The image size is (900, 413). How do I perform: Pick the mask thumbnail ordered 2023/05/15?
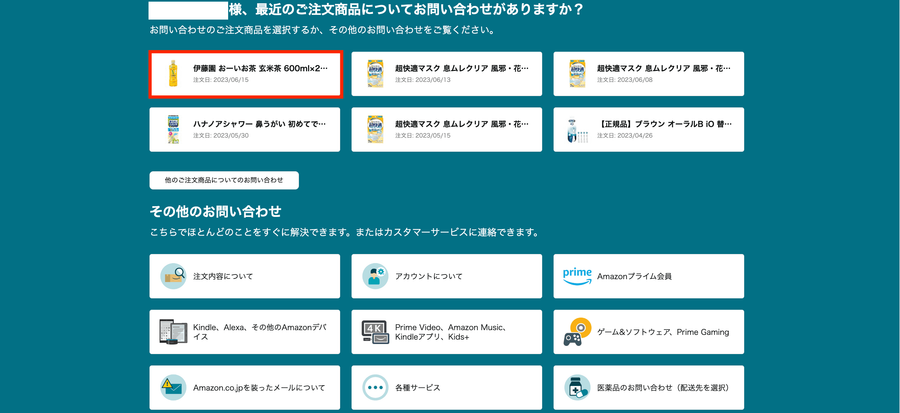[375, 130]
